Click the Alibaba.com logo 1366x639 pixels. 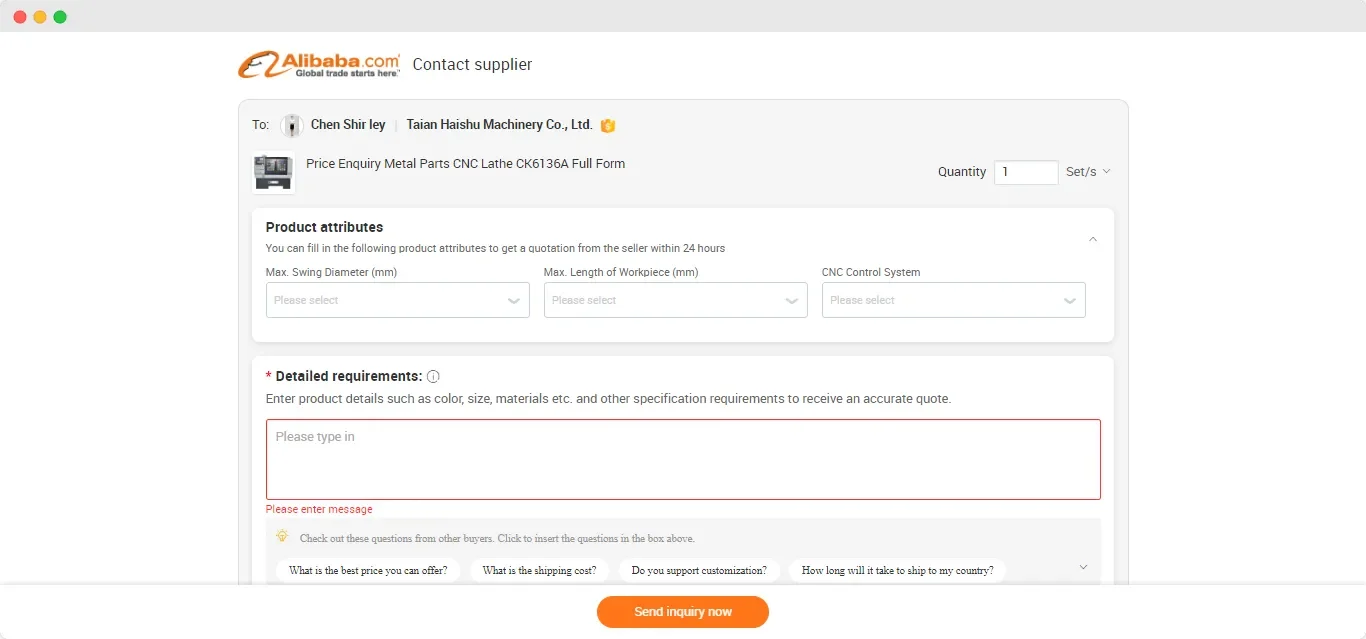click(x=318, y=65)
